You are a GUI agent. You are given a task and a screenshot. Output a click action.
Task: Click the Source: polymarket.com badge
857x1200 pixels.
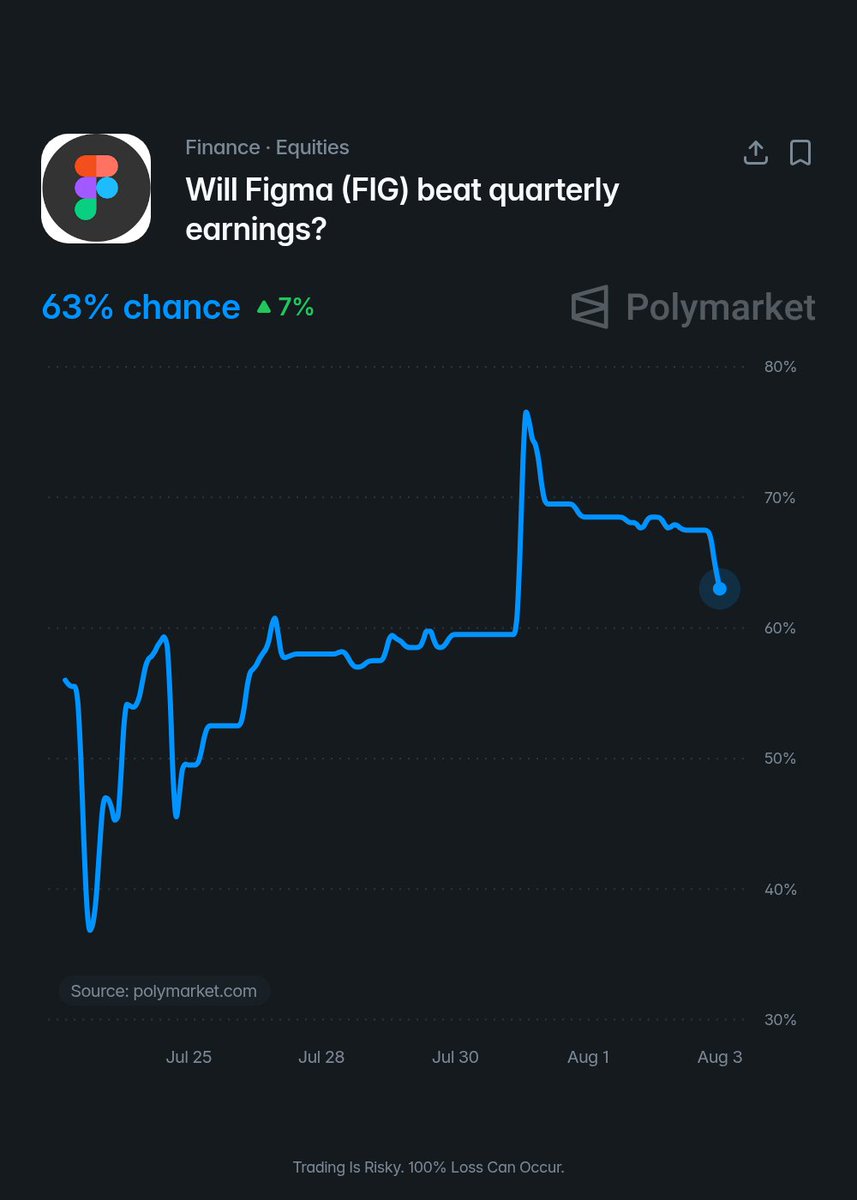(x=164, y=991)
